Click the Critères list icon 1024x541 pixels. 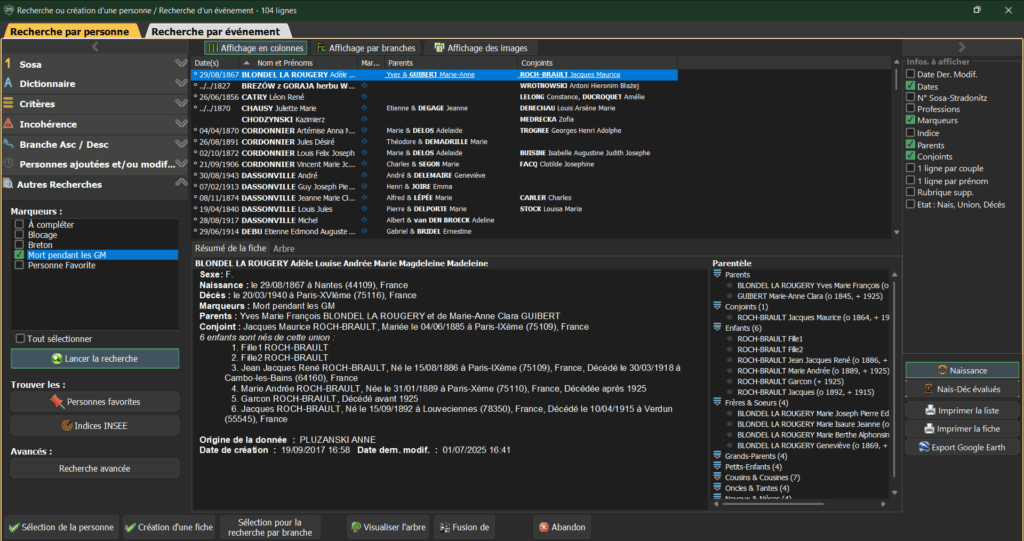click(x=8, y=103)
